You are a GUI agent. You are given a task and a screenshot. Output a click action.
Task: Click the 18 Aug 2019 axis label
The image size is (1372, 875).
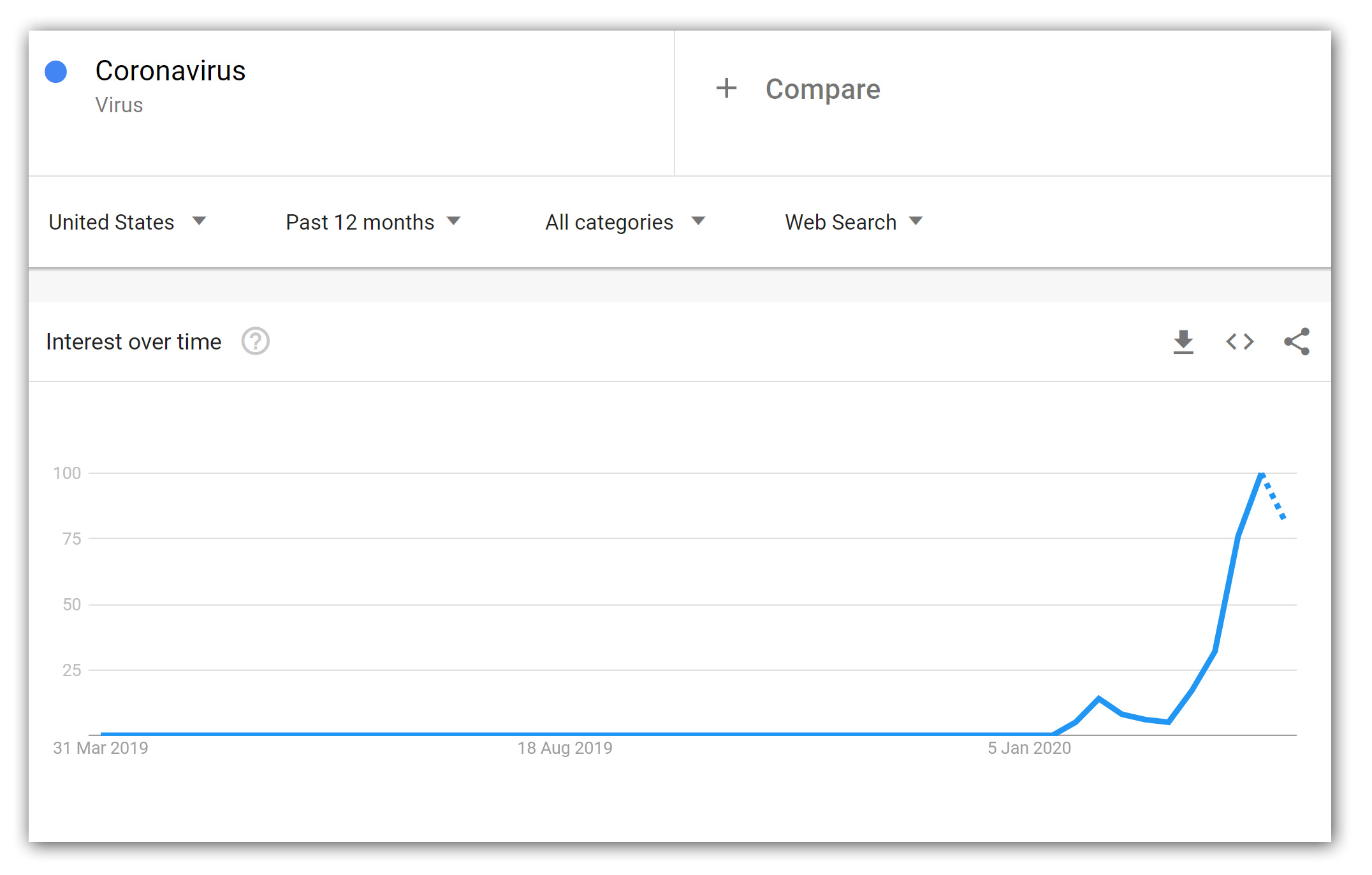(565, 748)
